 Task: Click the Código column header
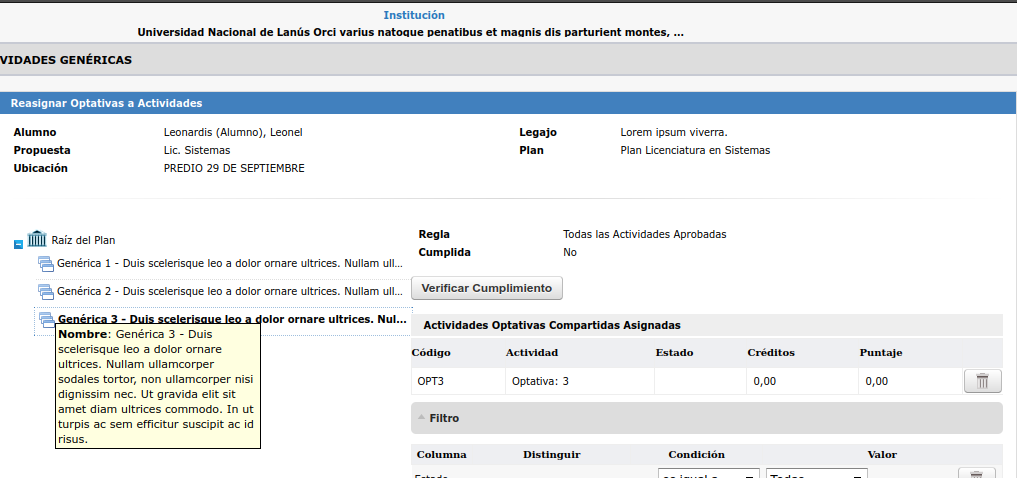coord(430,353)
